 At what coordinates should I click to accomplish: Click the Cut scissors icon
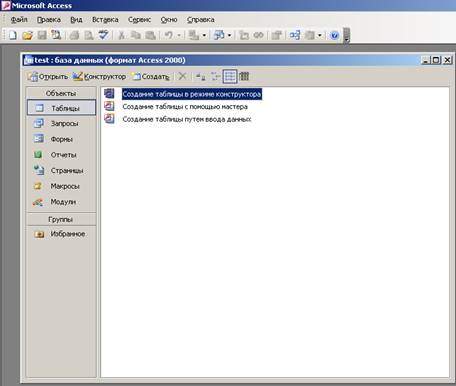(x=121, y=35)
